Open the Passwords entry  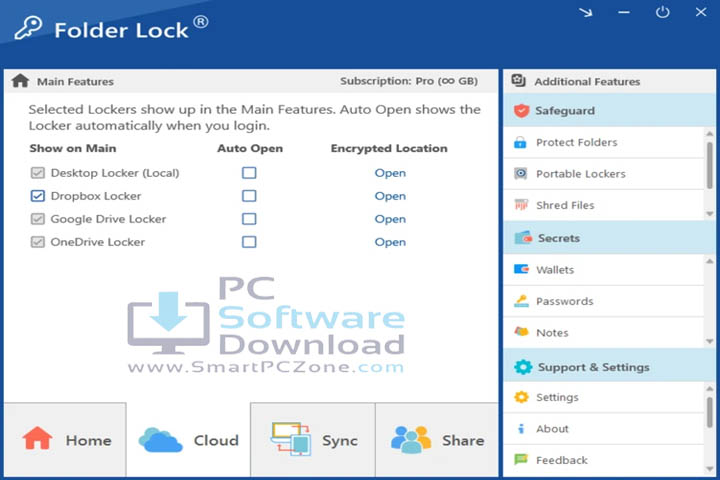604,301
